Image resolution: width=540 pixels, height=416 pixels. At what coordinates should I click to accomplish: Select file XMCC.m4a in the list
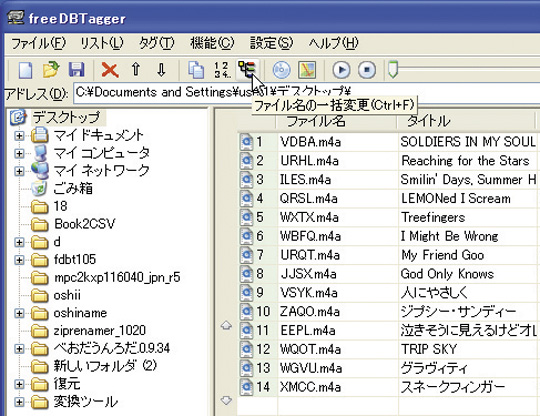311,387
